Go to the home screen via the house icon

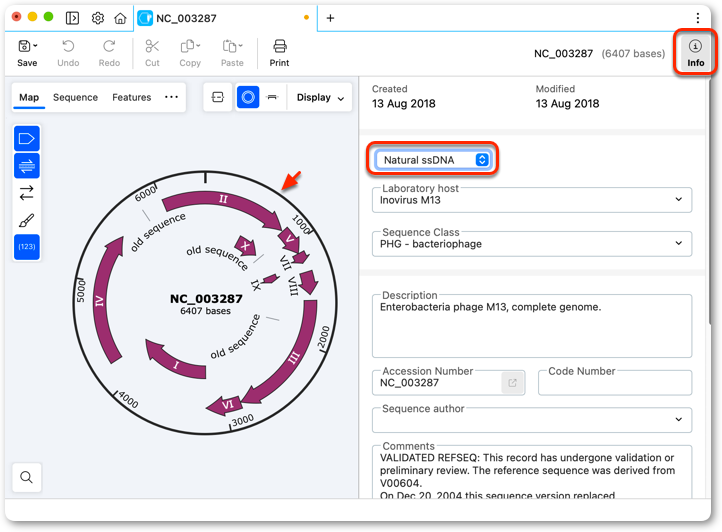coord(120,18)
